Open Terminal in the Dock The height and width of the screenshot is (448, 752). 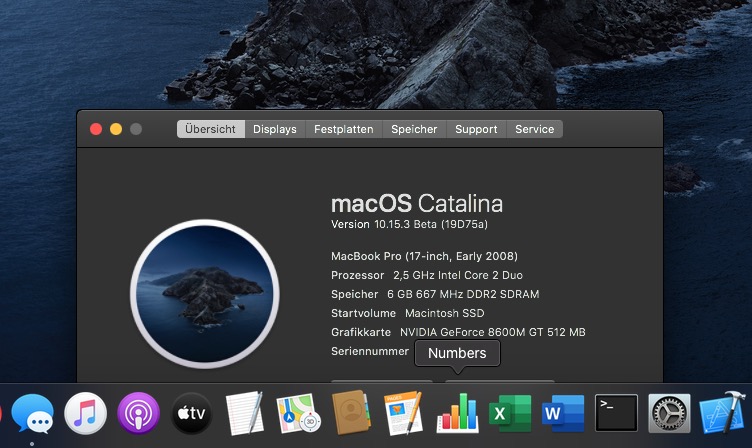[x=616, y=413]
